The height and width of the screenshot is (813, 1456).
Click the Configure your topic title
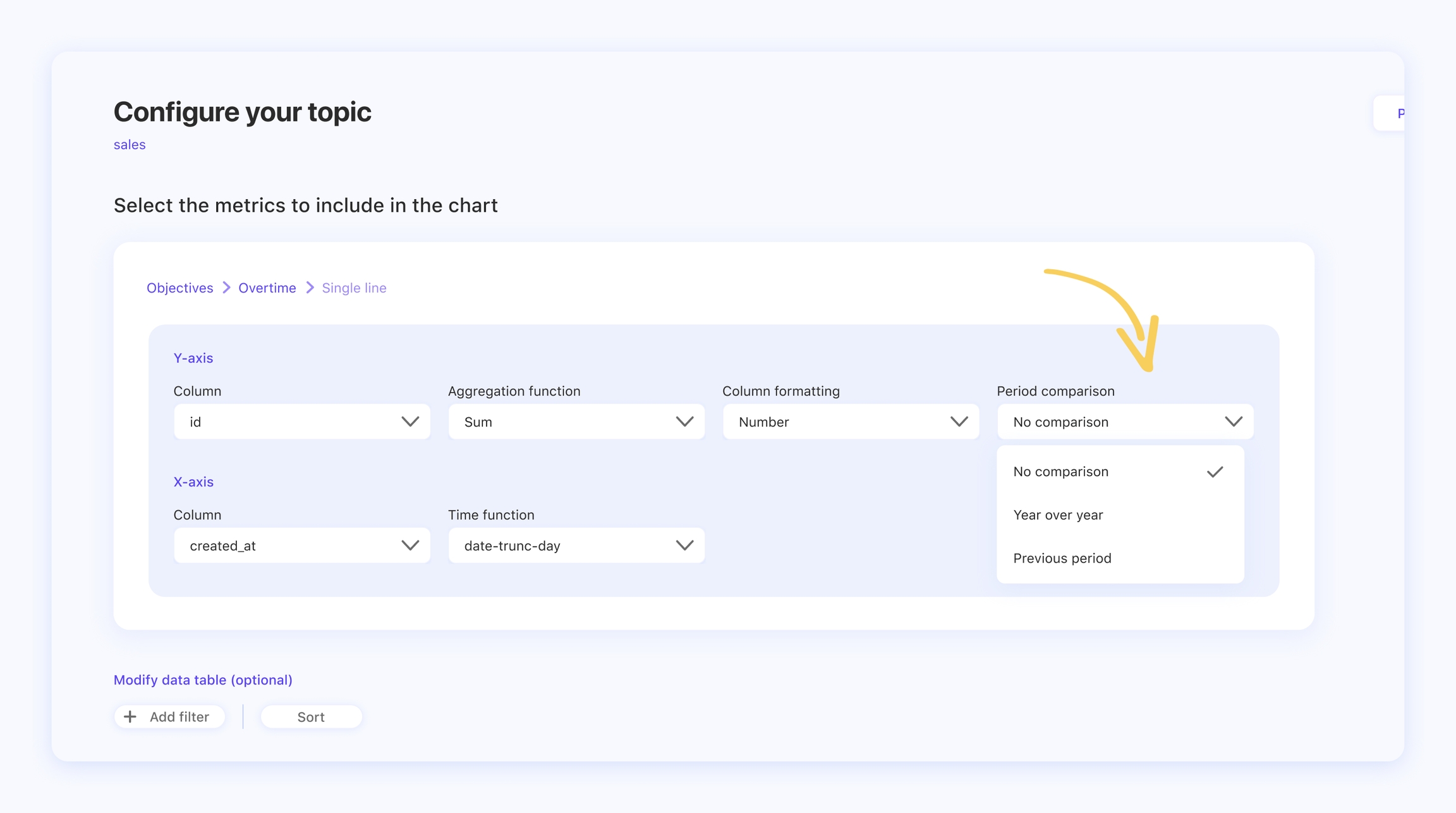[243, 112]
